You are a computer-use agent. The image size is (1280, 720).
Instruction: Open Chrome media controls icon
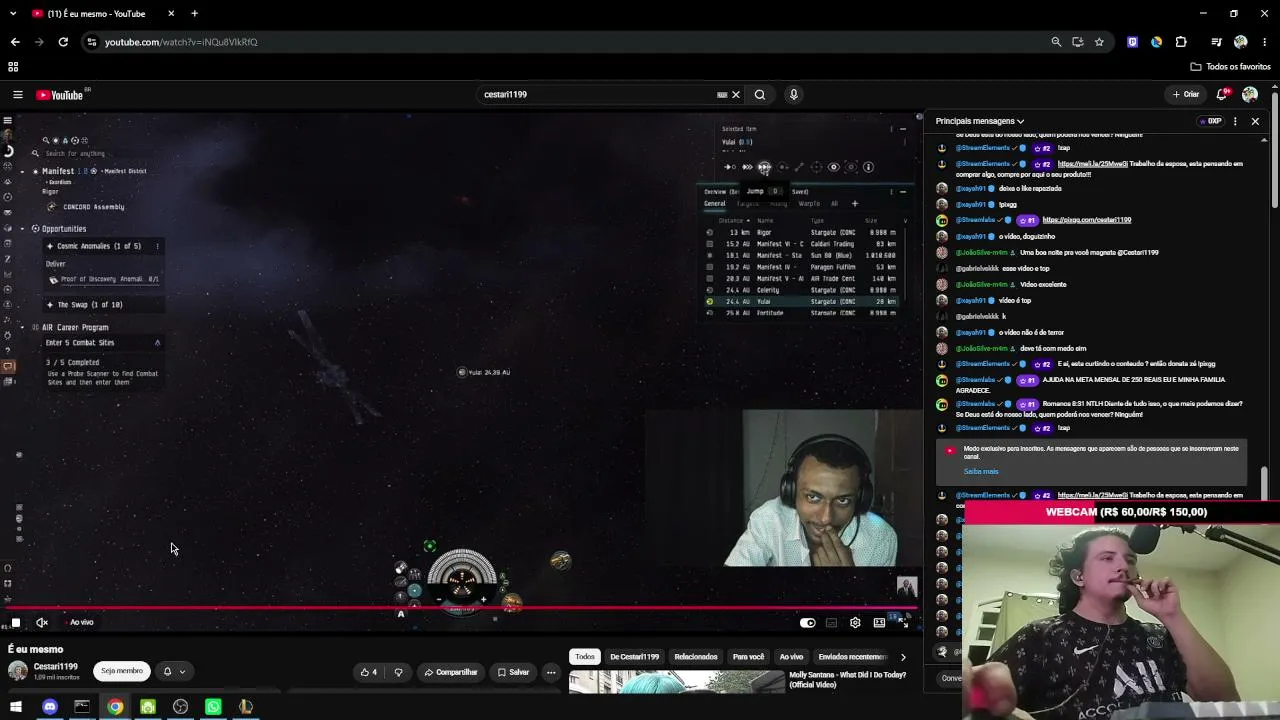click(x=1216, y=42)
